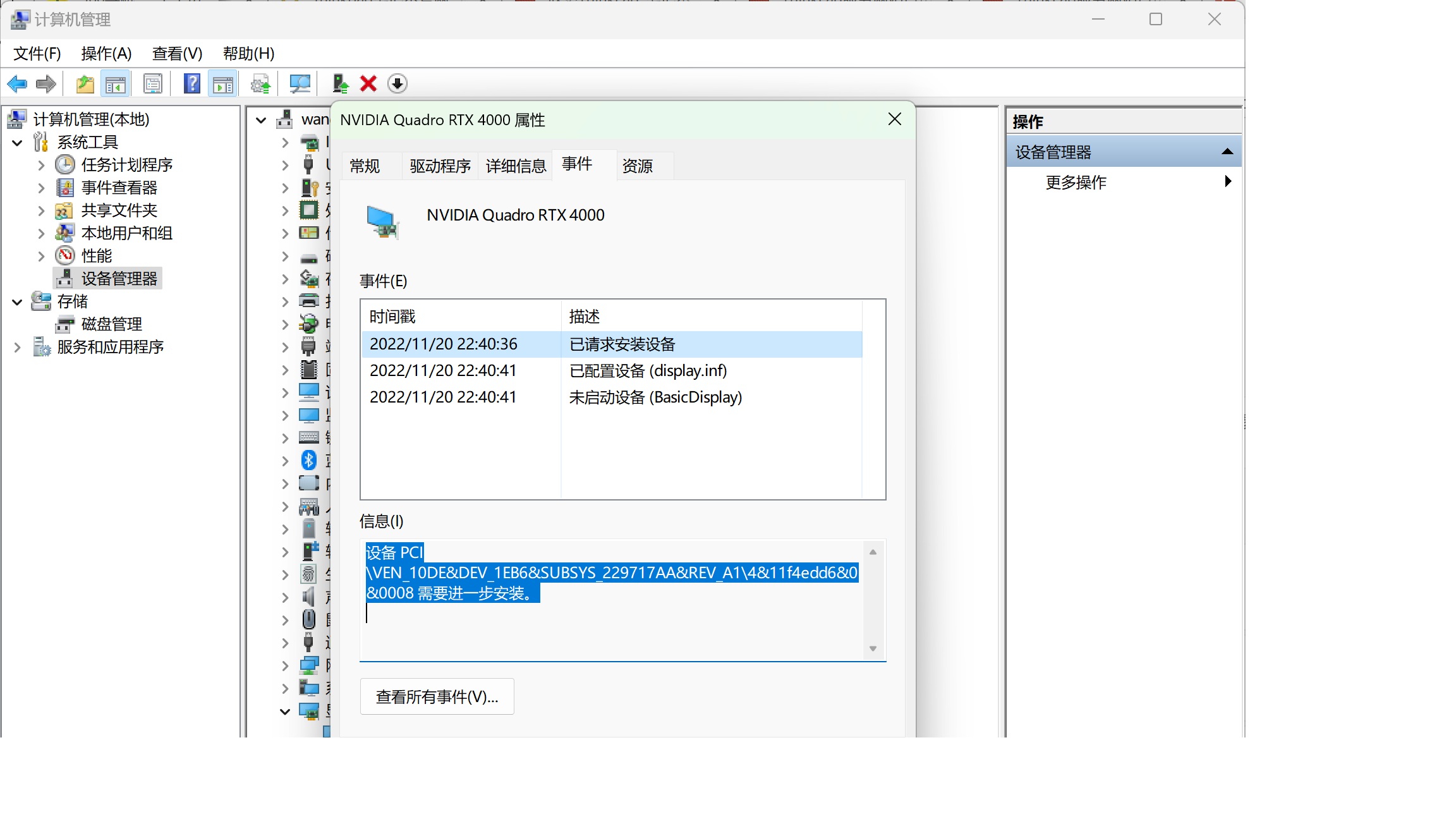Click the red X uninstall device icon
1456x819 pixels.
click(x=368, y=84)
